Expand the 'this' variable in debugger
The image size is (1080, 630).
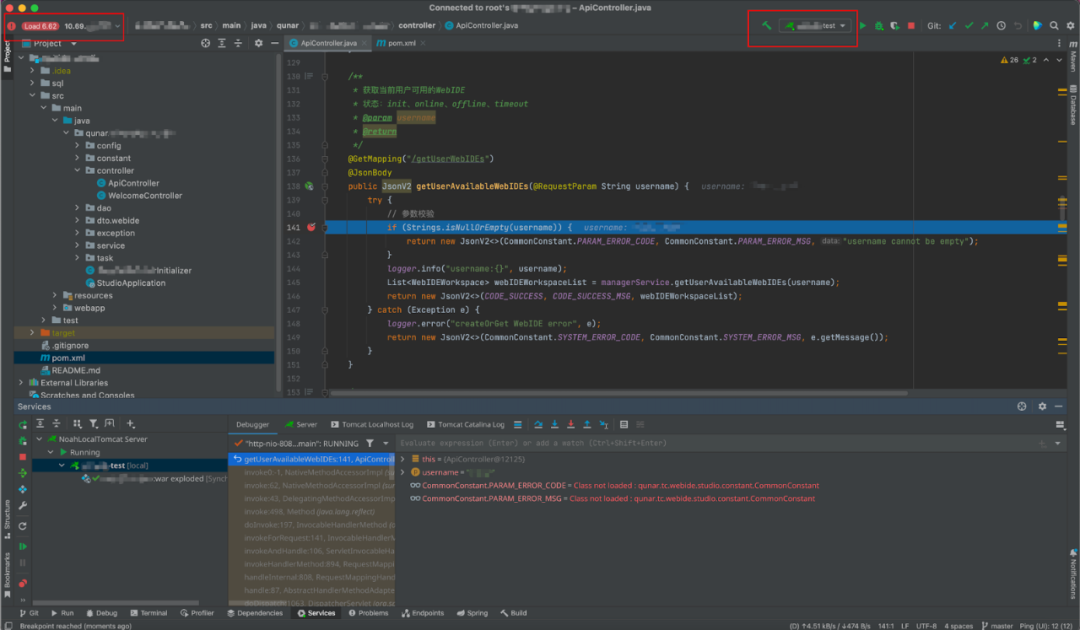403,459
